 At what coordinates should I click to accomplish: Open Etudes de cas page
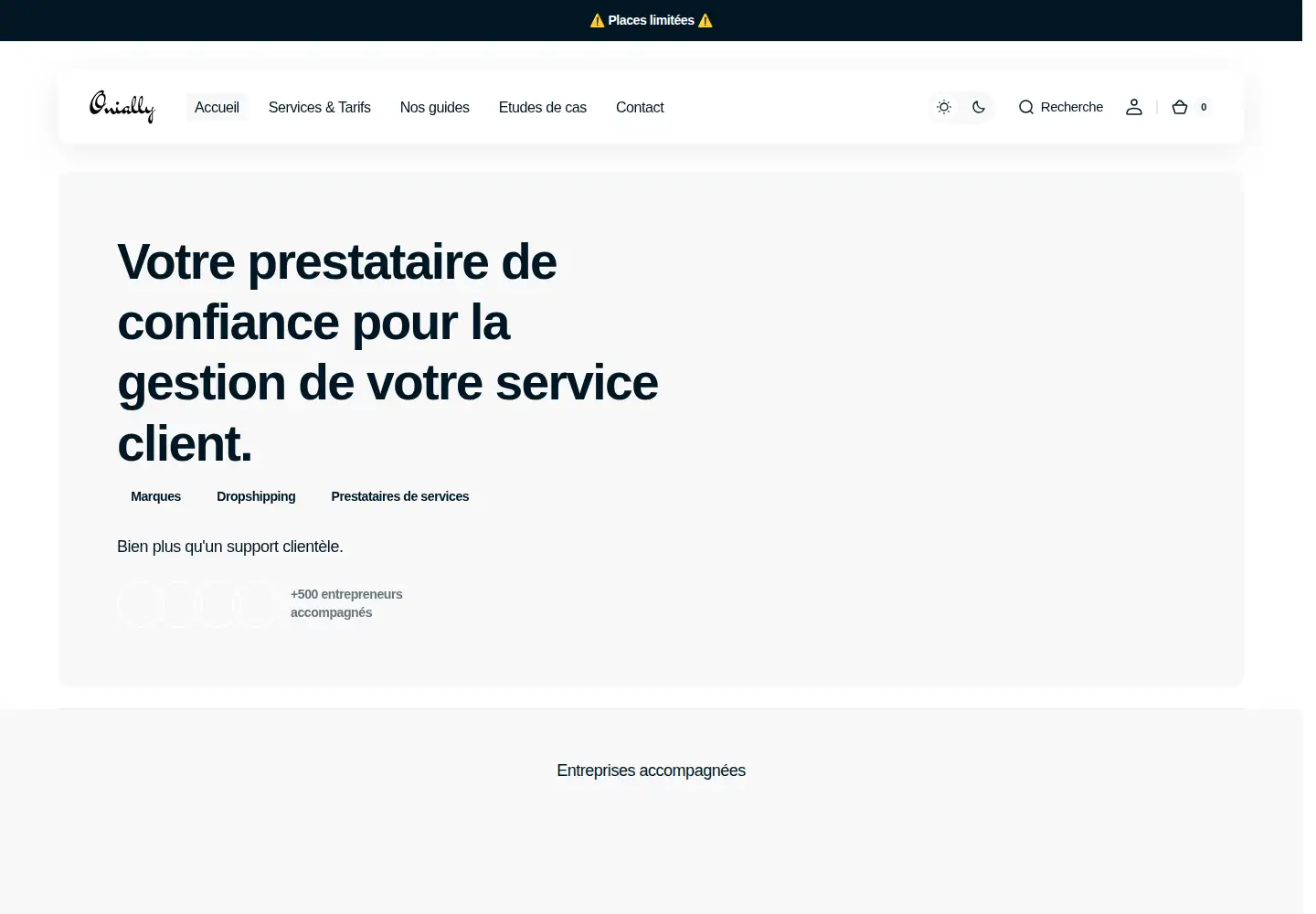543,107
